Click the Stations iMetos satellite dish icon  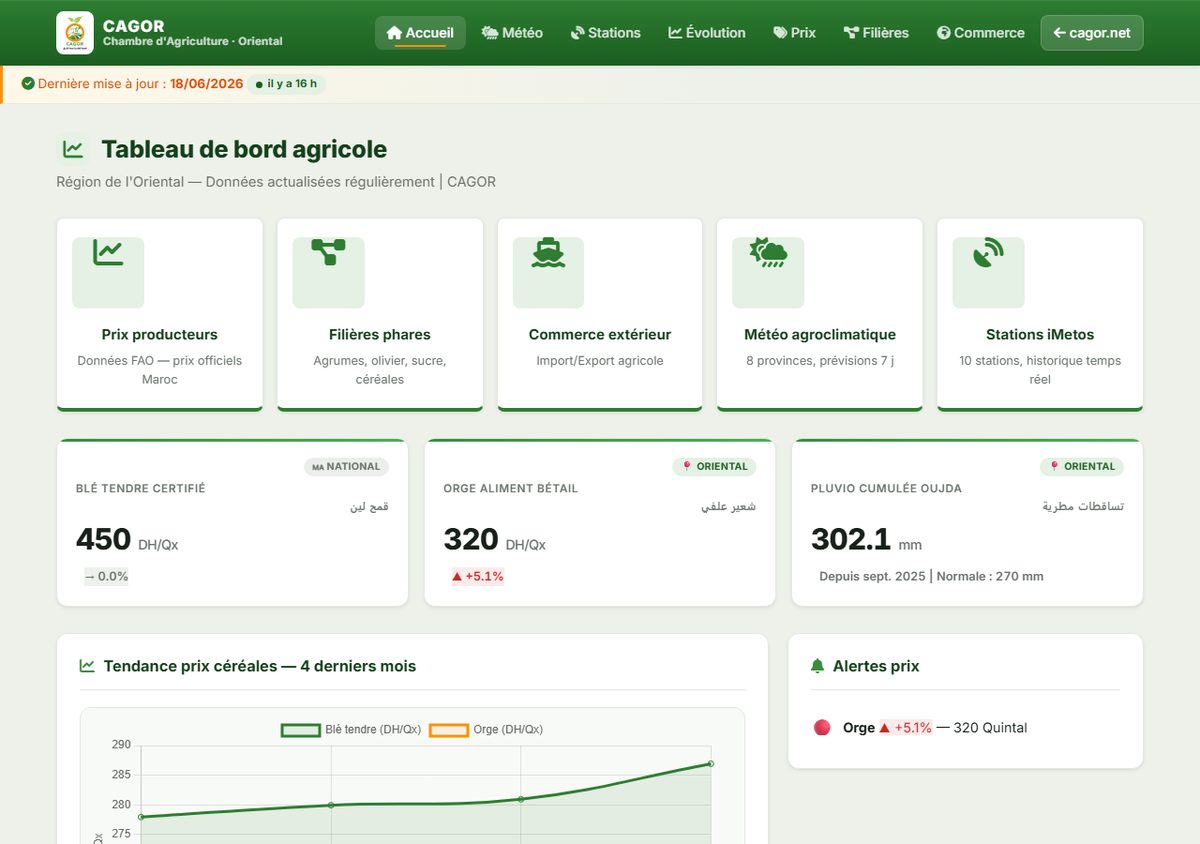[x=988, y=253]
